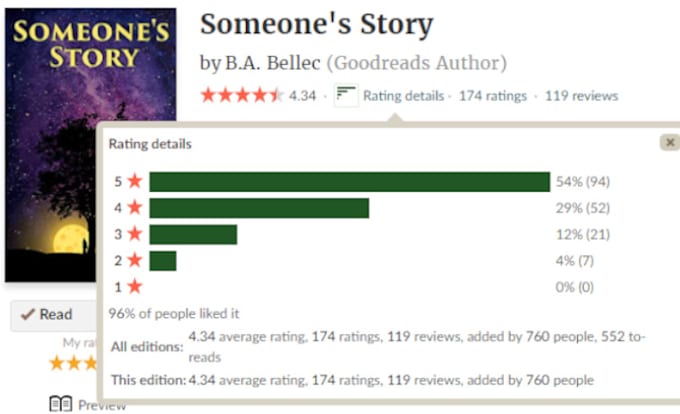Click the open-book Preview icon
The width and height of the screenshot is (680, 414).
click(61, 404)
